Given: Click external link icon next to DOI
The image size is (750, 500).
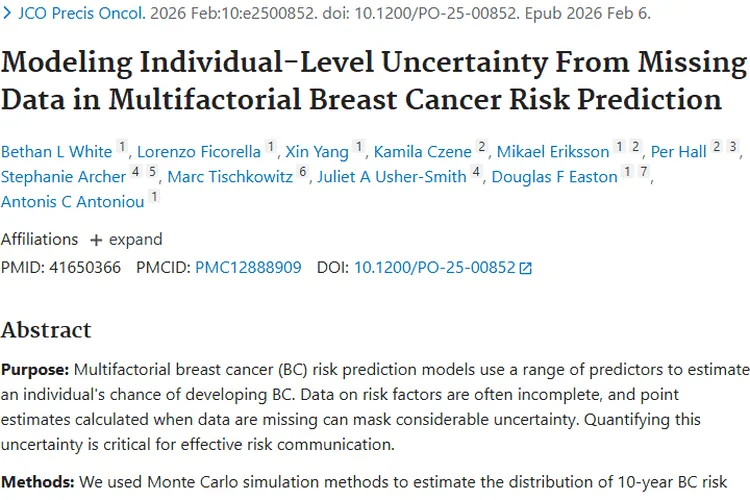Looking at the screenshot, I should [526, 268].
